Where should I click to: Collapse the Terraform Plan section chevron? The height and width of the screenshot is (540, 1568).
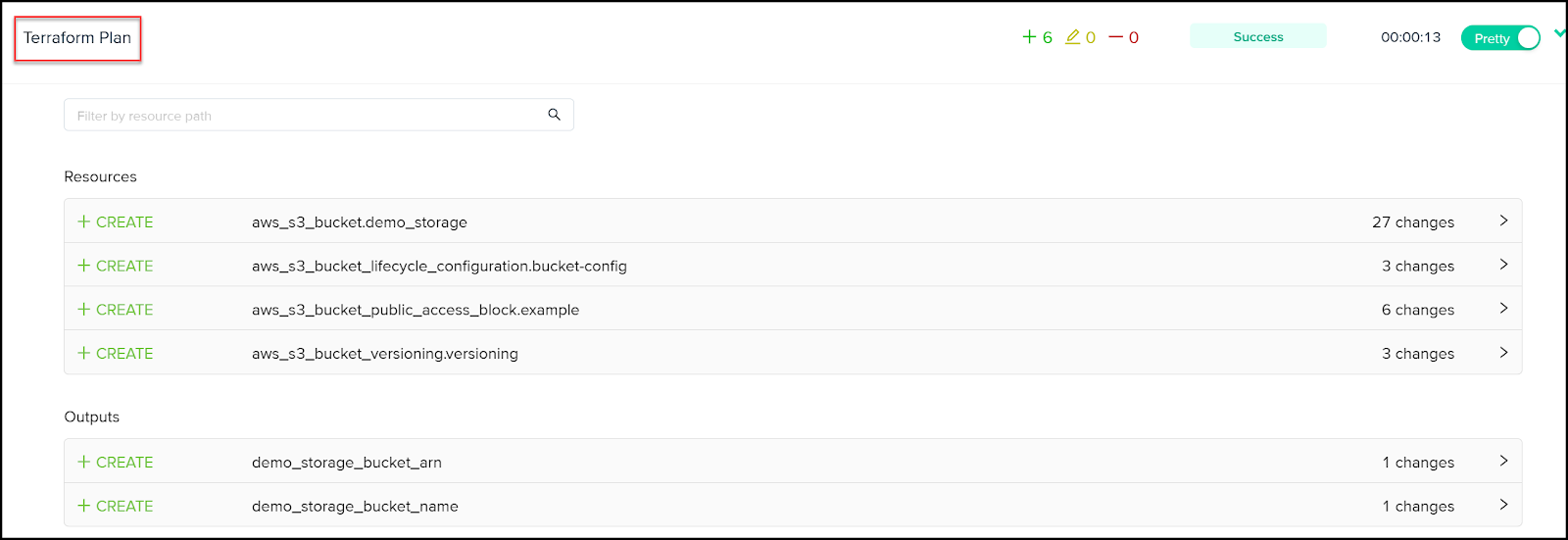coord(1560,33)
